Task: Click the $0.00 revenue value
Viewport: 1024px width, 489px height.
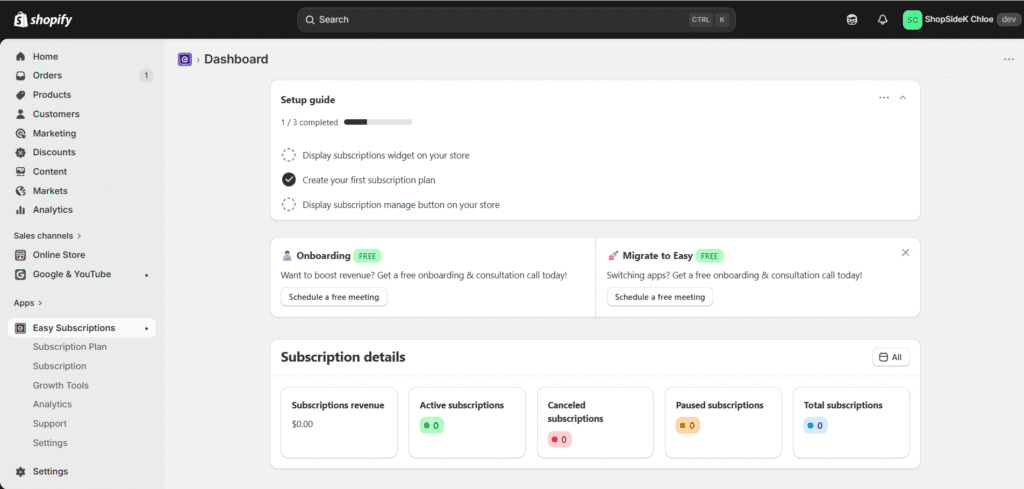Action: click(302, 424)
